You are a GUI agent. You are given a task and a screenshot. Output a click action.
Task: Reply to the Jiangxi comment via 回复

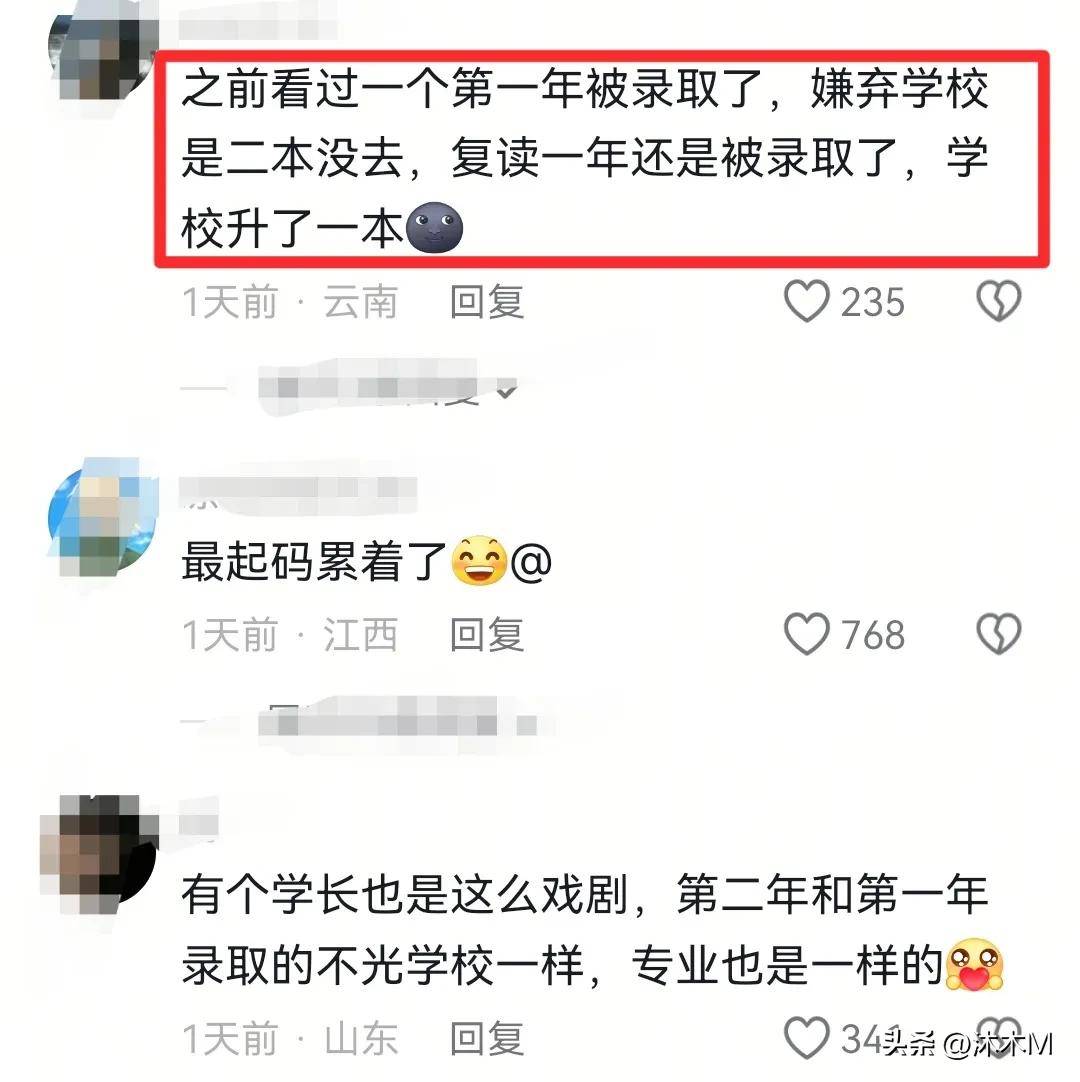pyautogui.click(x=487, y=635)
